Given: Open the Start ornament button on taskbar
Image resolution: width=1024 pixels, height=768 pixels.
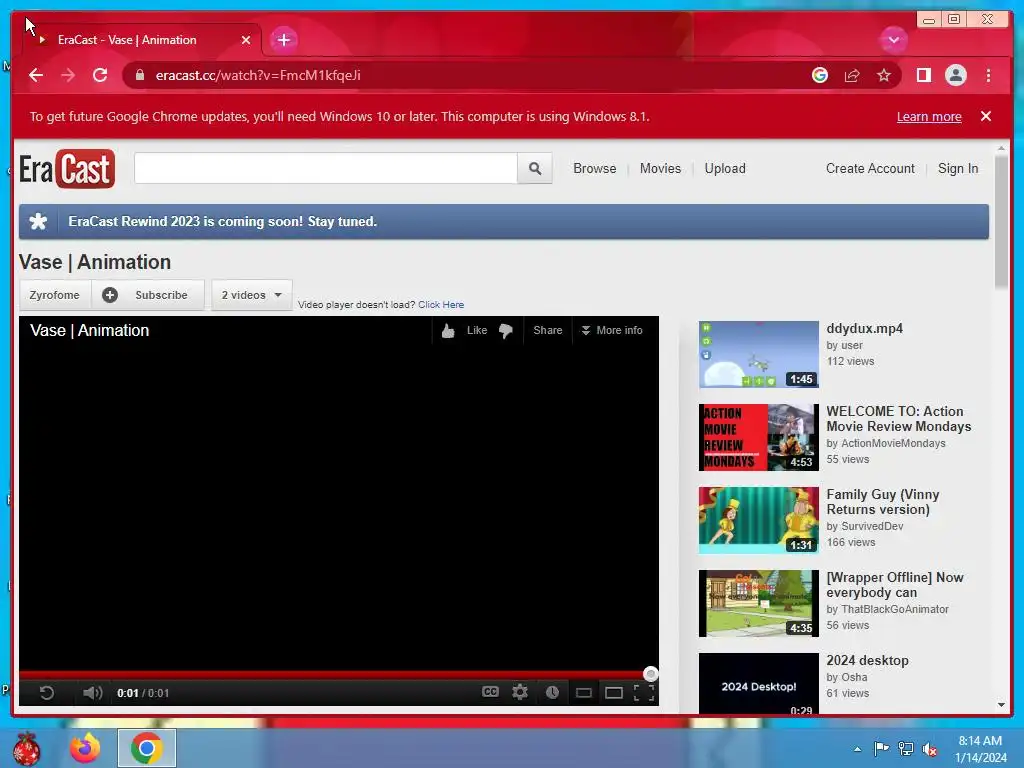Looking at the screenshot, I should click(27, 748).
